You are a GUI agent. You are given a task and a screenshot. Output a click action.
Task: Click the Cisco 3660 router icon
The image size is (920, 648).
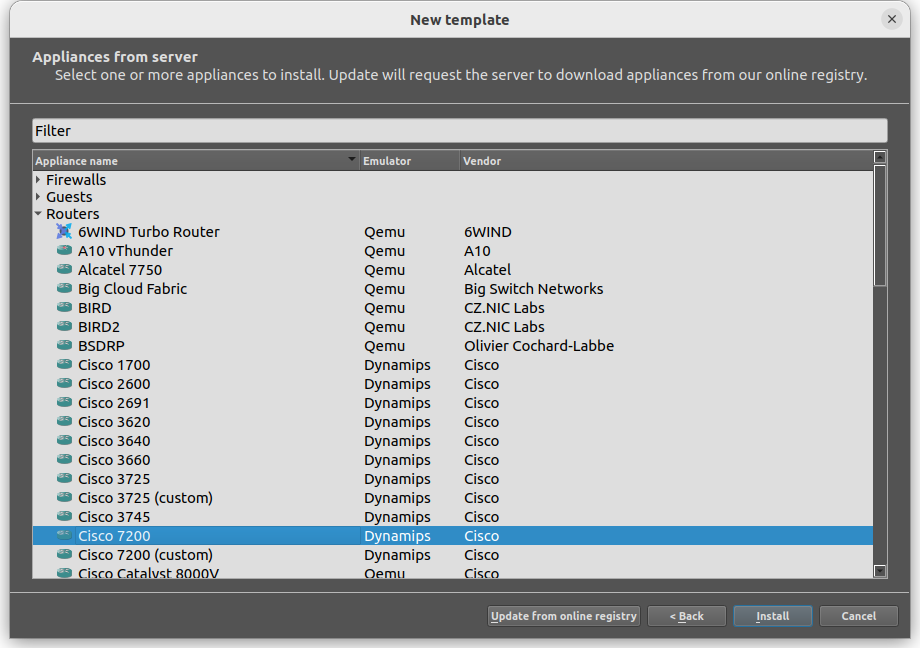[64, 459]
